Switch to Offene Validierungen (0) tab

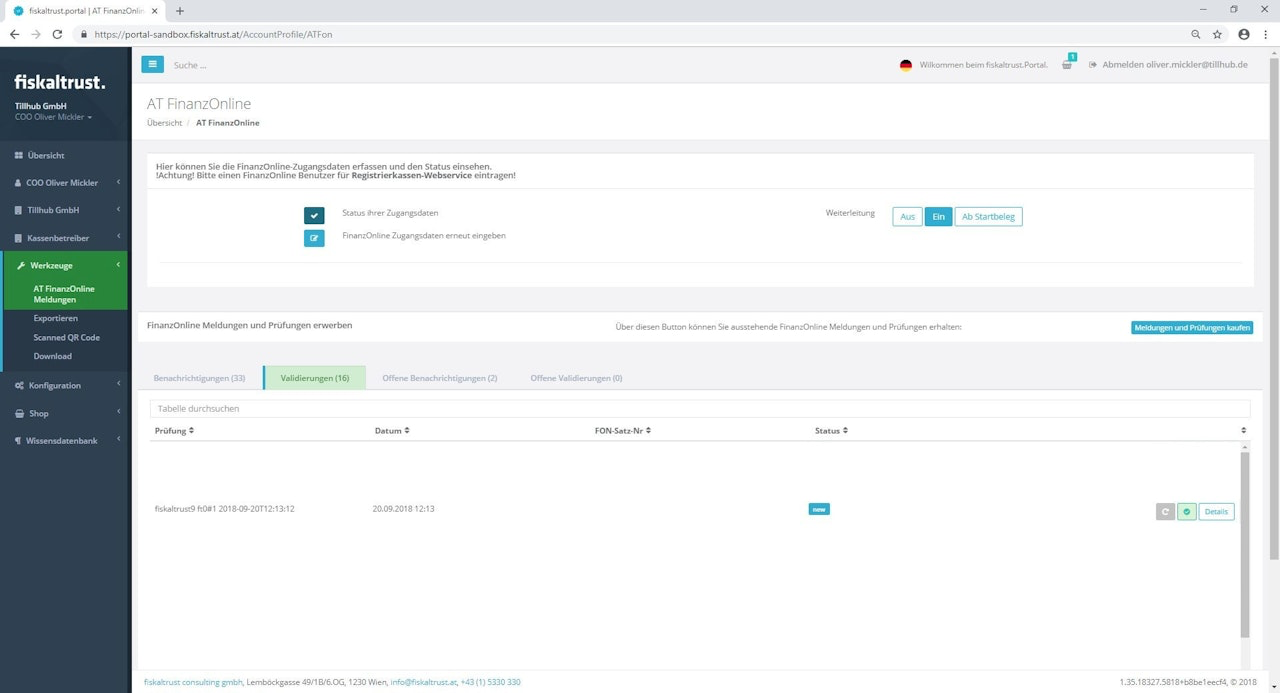click(576, 378)
